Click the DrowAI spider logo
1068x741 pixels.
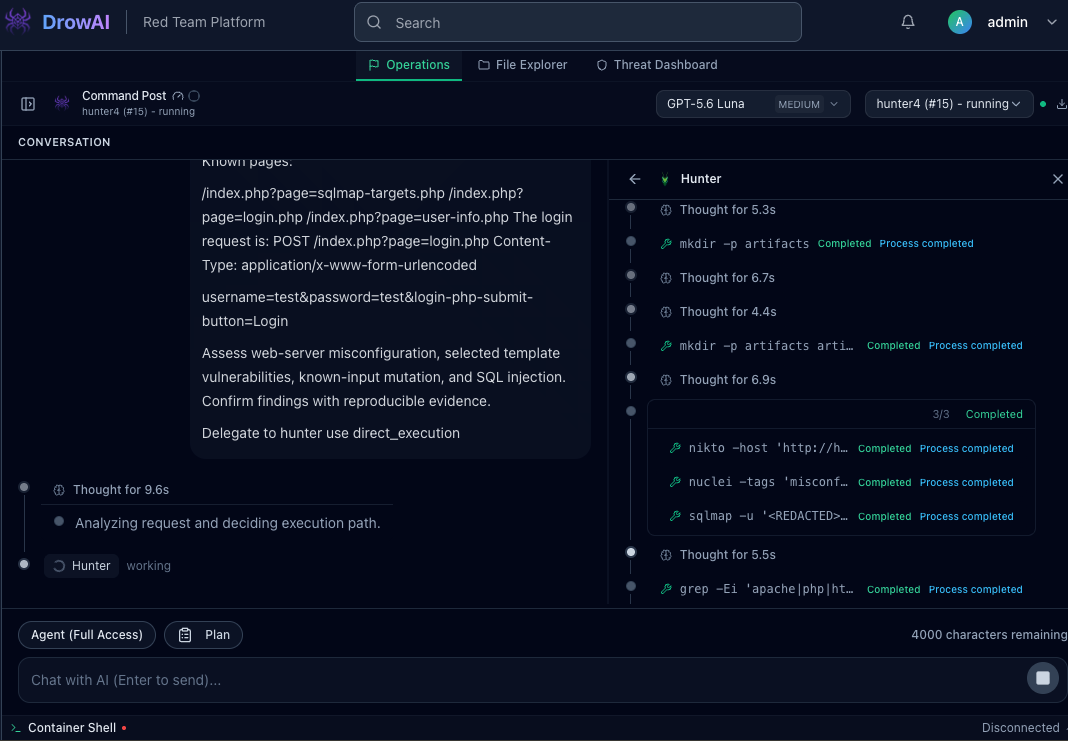point(18,22)
